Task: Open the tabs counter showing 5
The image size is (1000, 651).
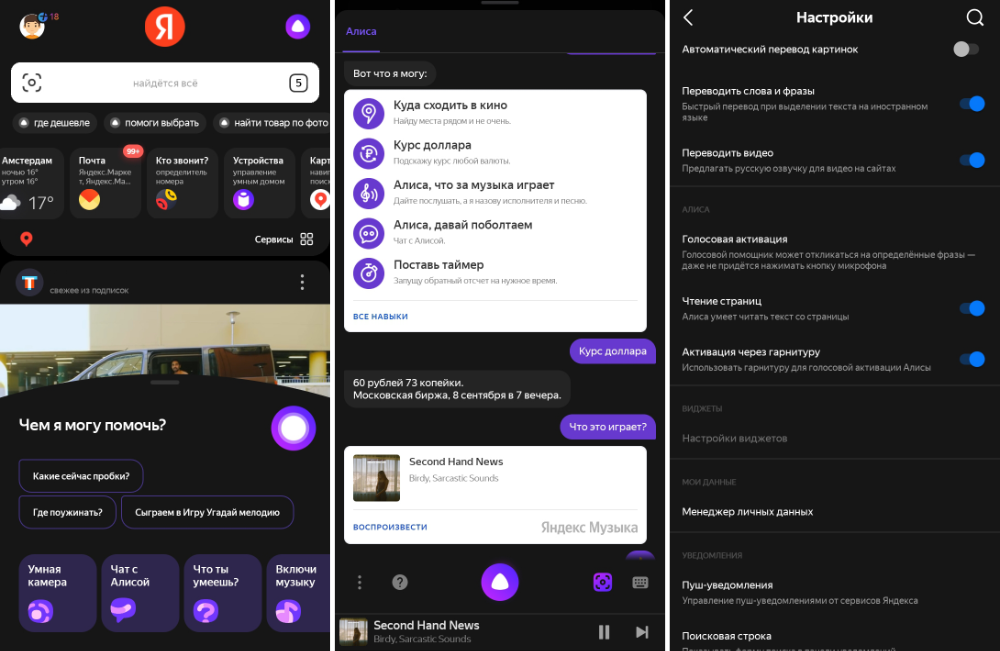Action: [298, 83]
